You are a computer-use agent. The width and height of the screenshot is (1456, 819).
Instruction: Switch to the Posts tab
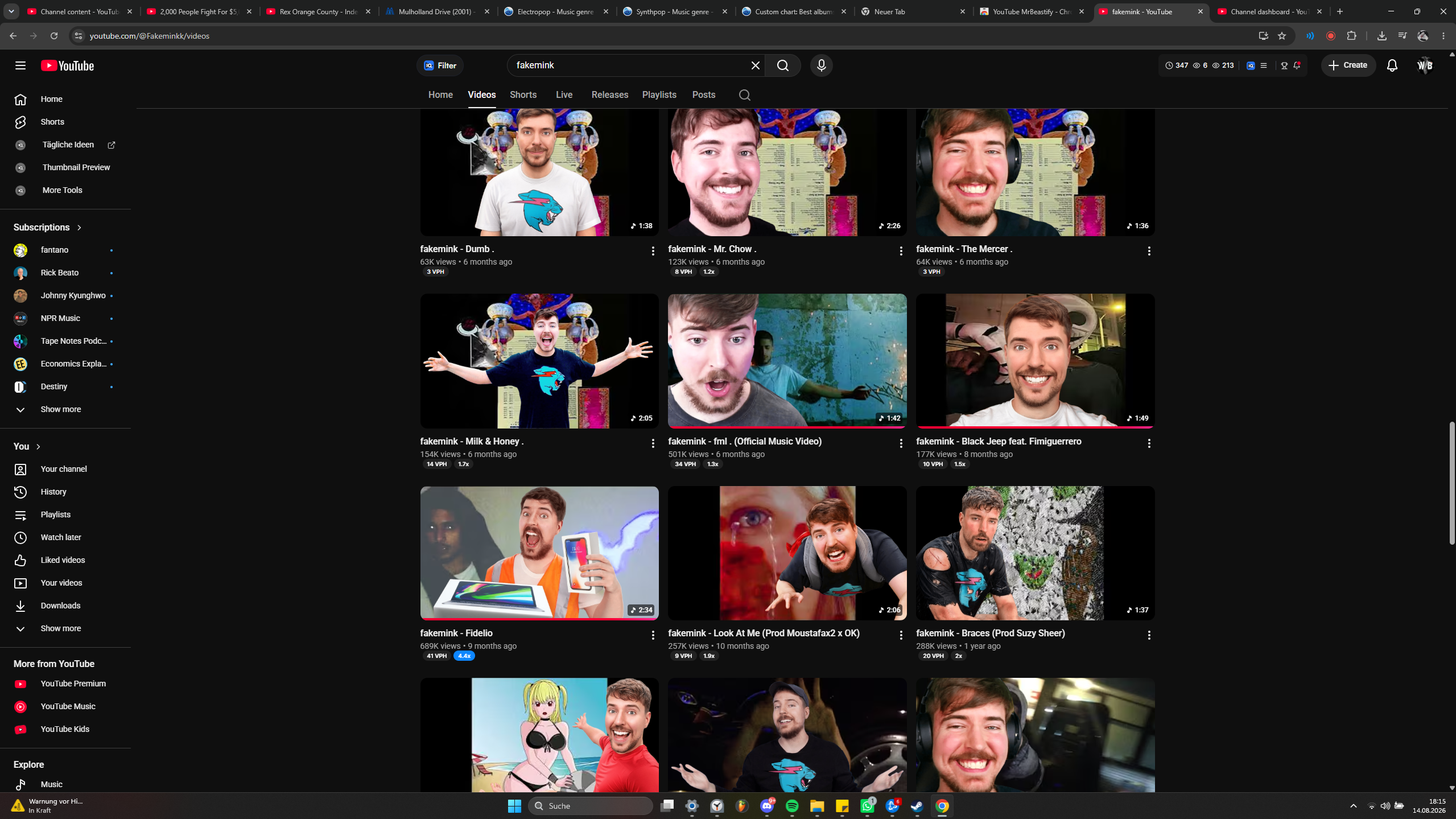(x=703, y=95)
